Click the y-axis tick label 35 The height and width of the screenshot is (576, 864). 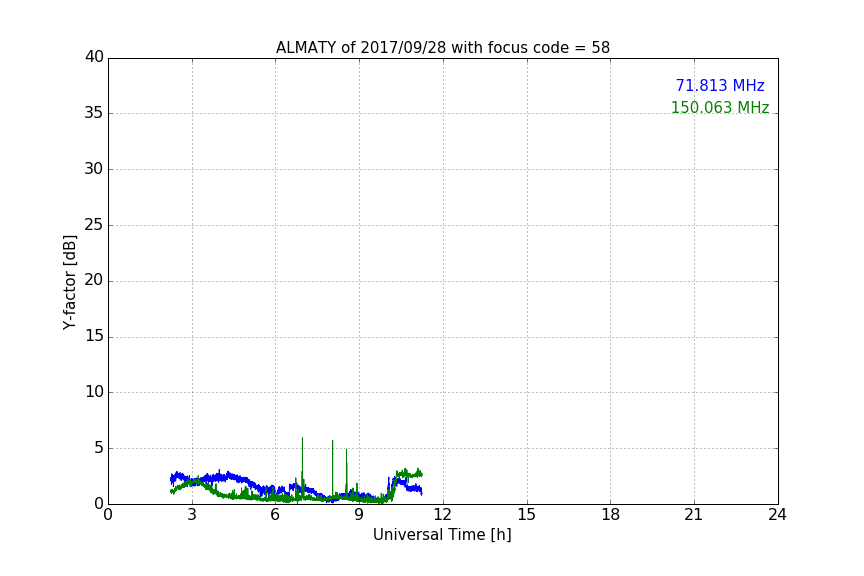94,113
